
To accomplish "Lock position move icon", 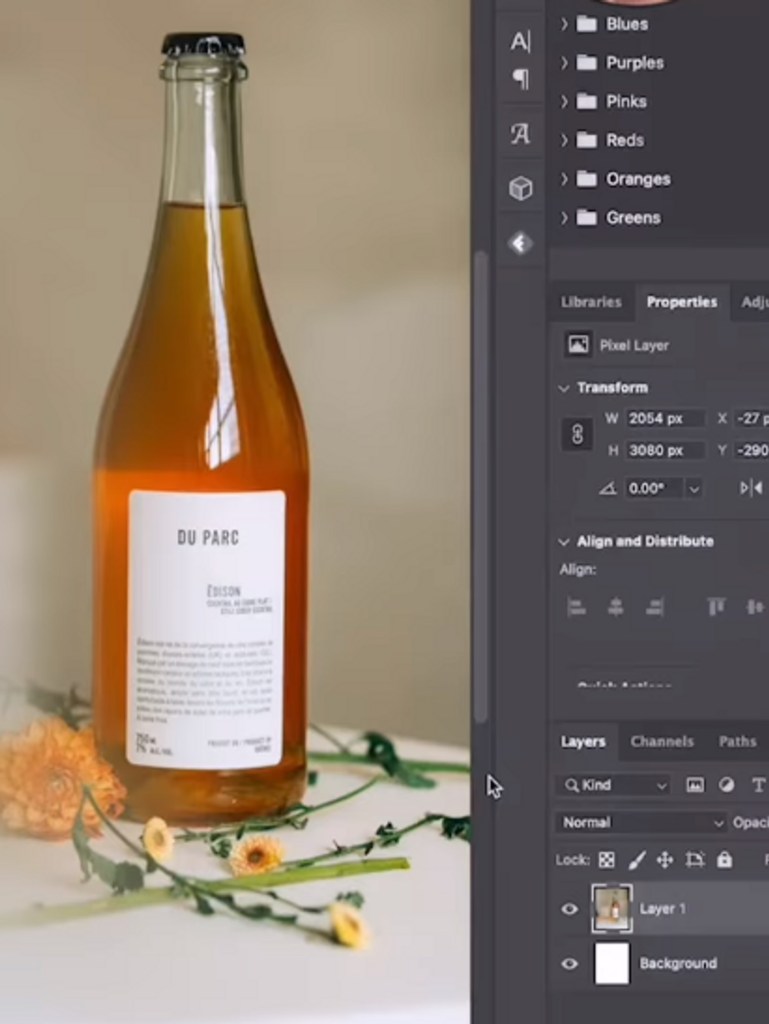I will [x=665, y=860].
